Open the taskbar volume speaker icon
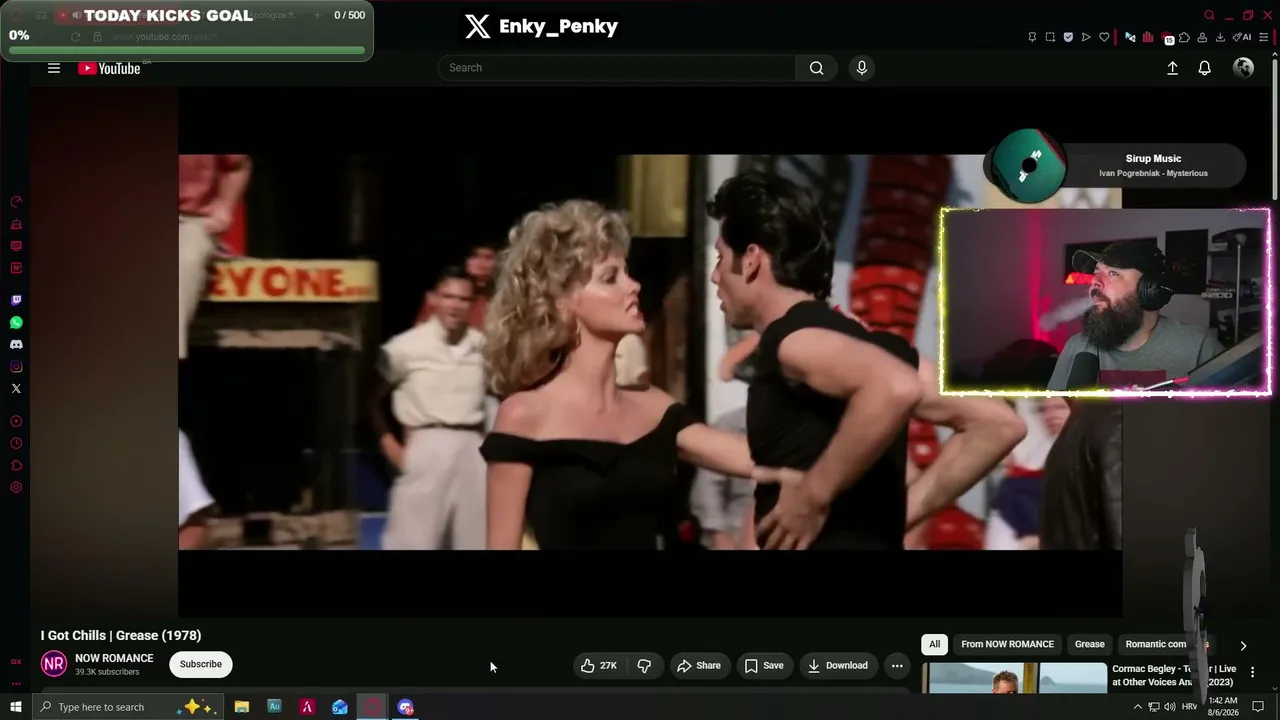Viewport: 1280px width, 720px height. [x=1169, y=707]
